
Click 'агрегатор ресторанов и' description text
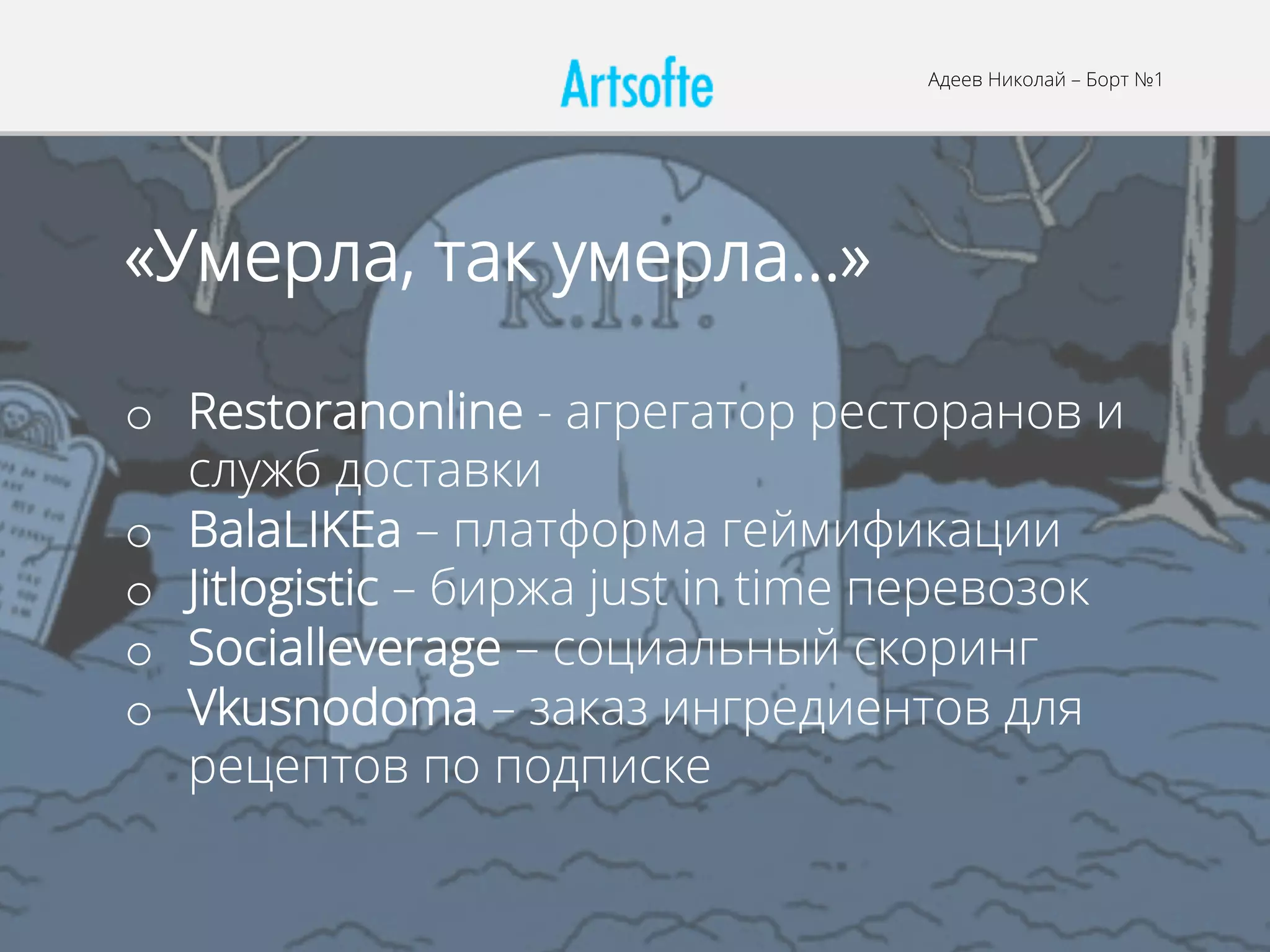click(x=844, y=414)
